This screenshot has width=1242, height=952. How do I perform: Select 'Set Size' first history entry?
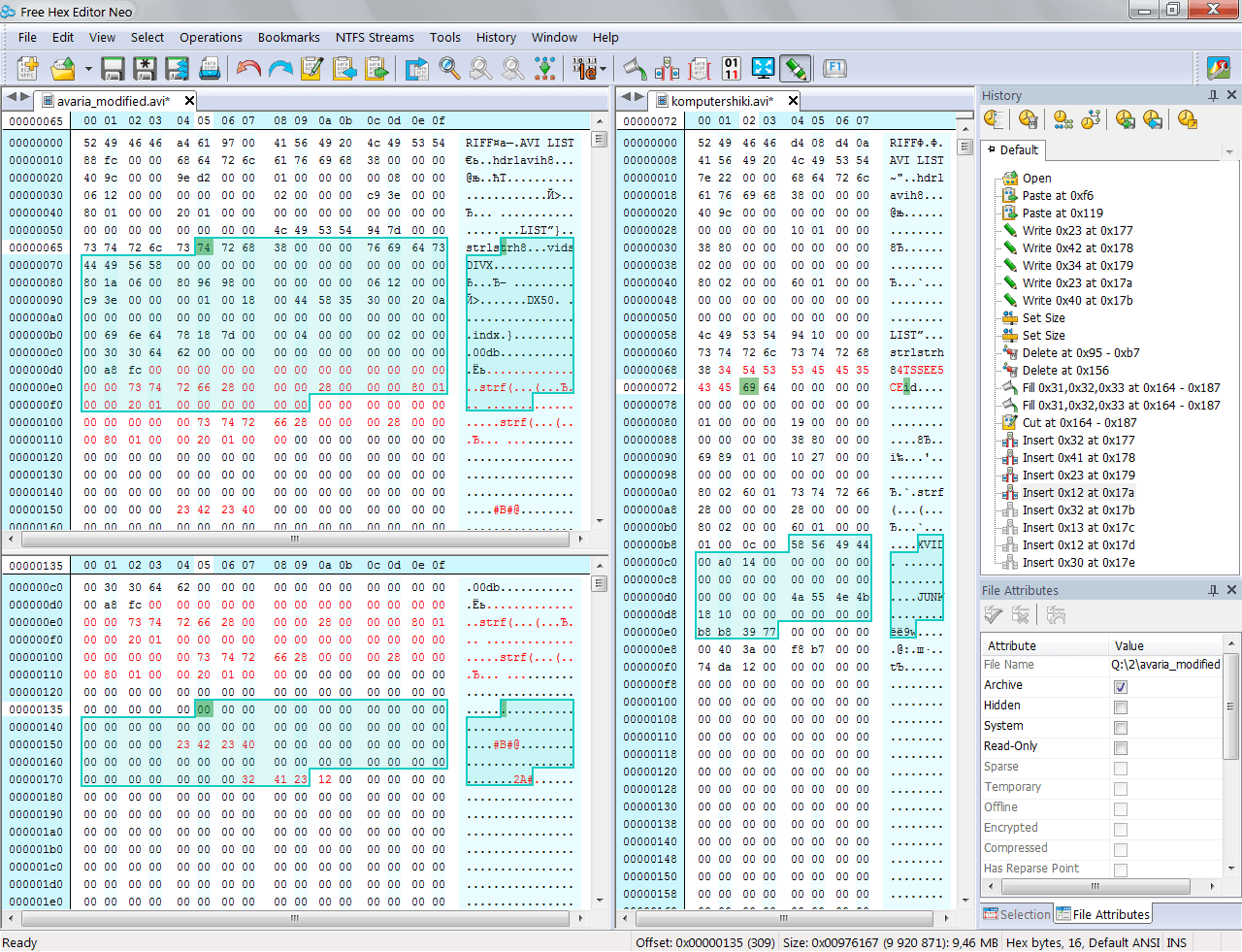tap(1043, 318)
